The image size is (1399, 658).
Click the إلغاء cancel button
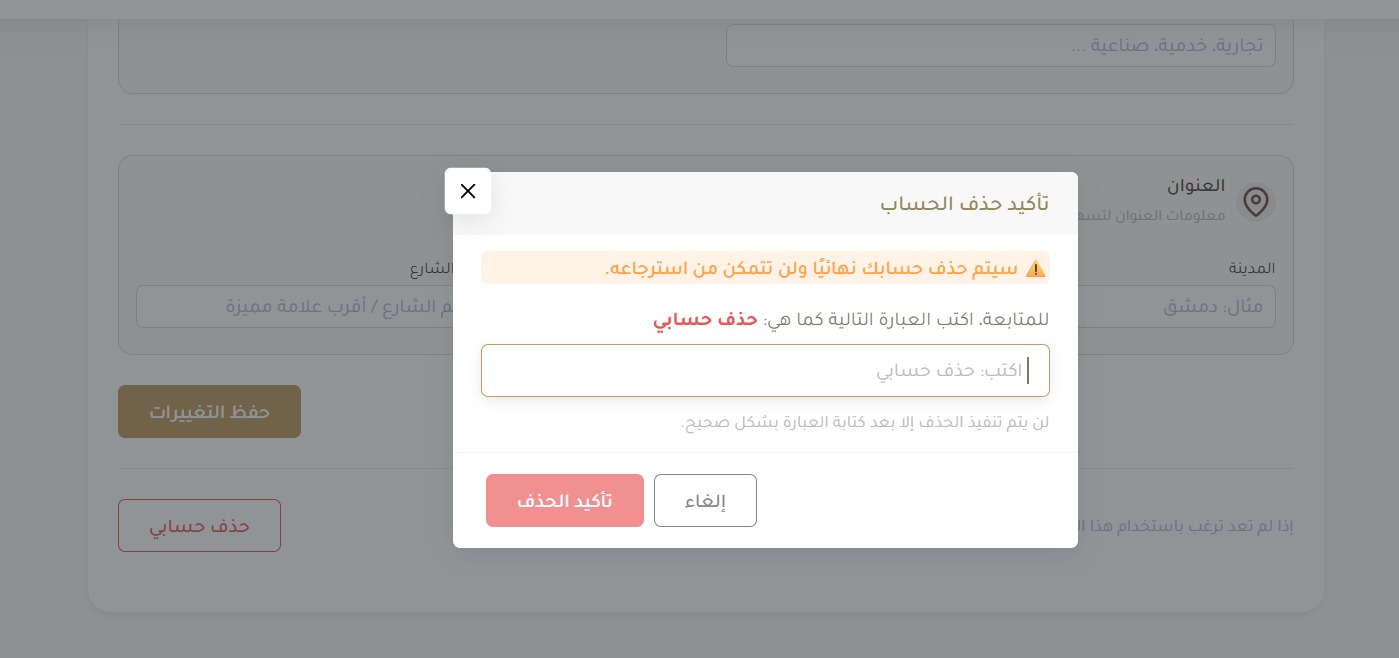(705, 500)
